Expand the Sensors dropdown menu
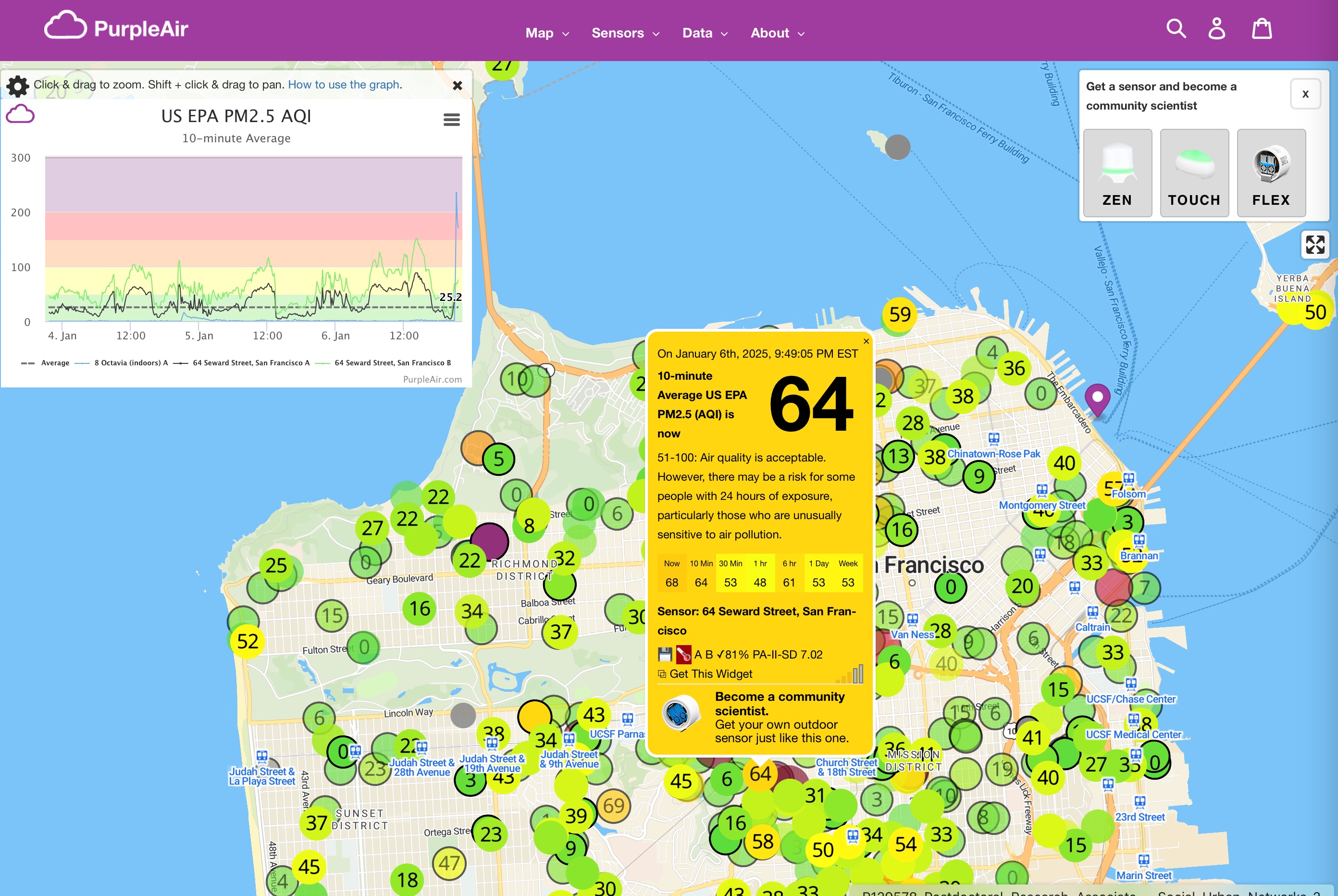1338x896 pixels. (625, 33)
